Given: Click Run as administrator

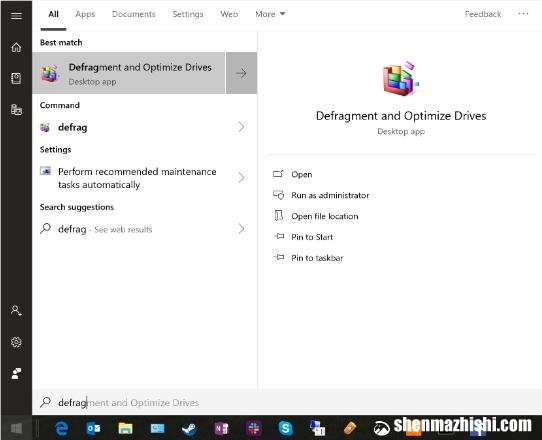Looking at the screenshot, I should (330, 195).
